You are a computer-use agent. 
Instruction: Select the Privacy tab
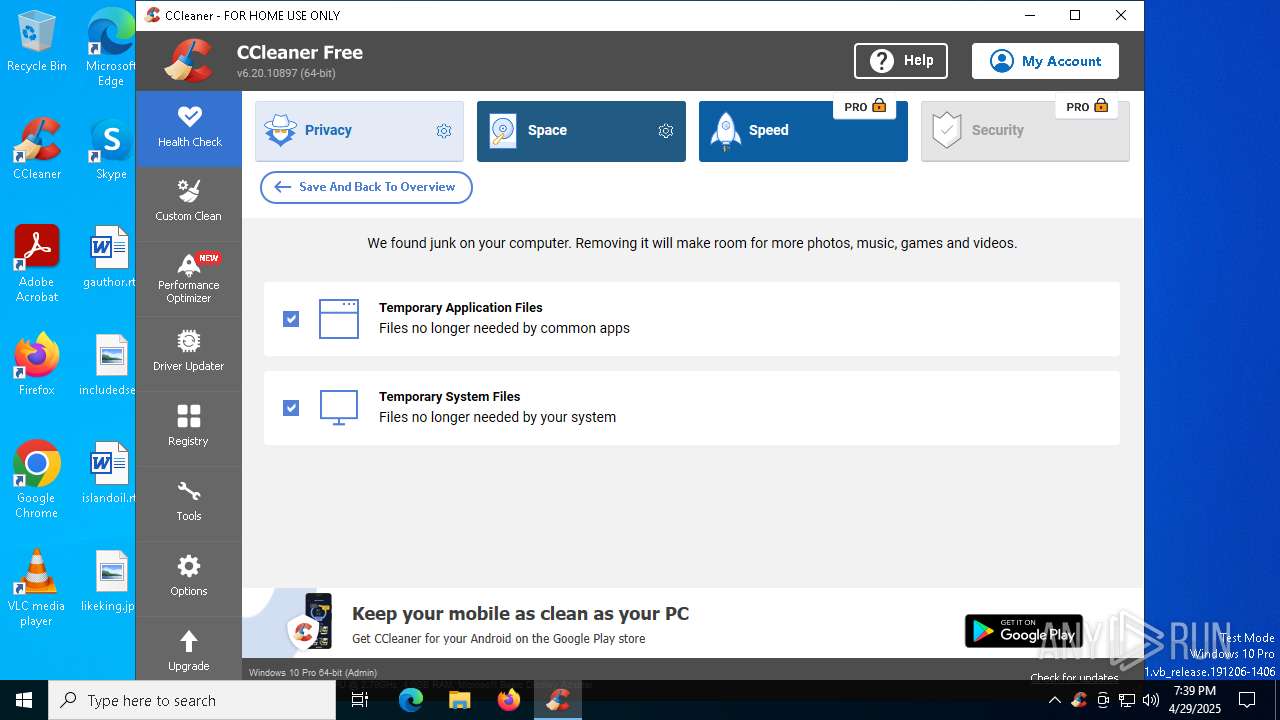pyautogui.click(x=359, y=131)
